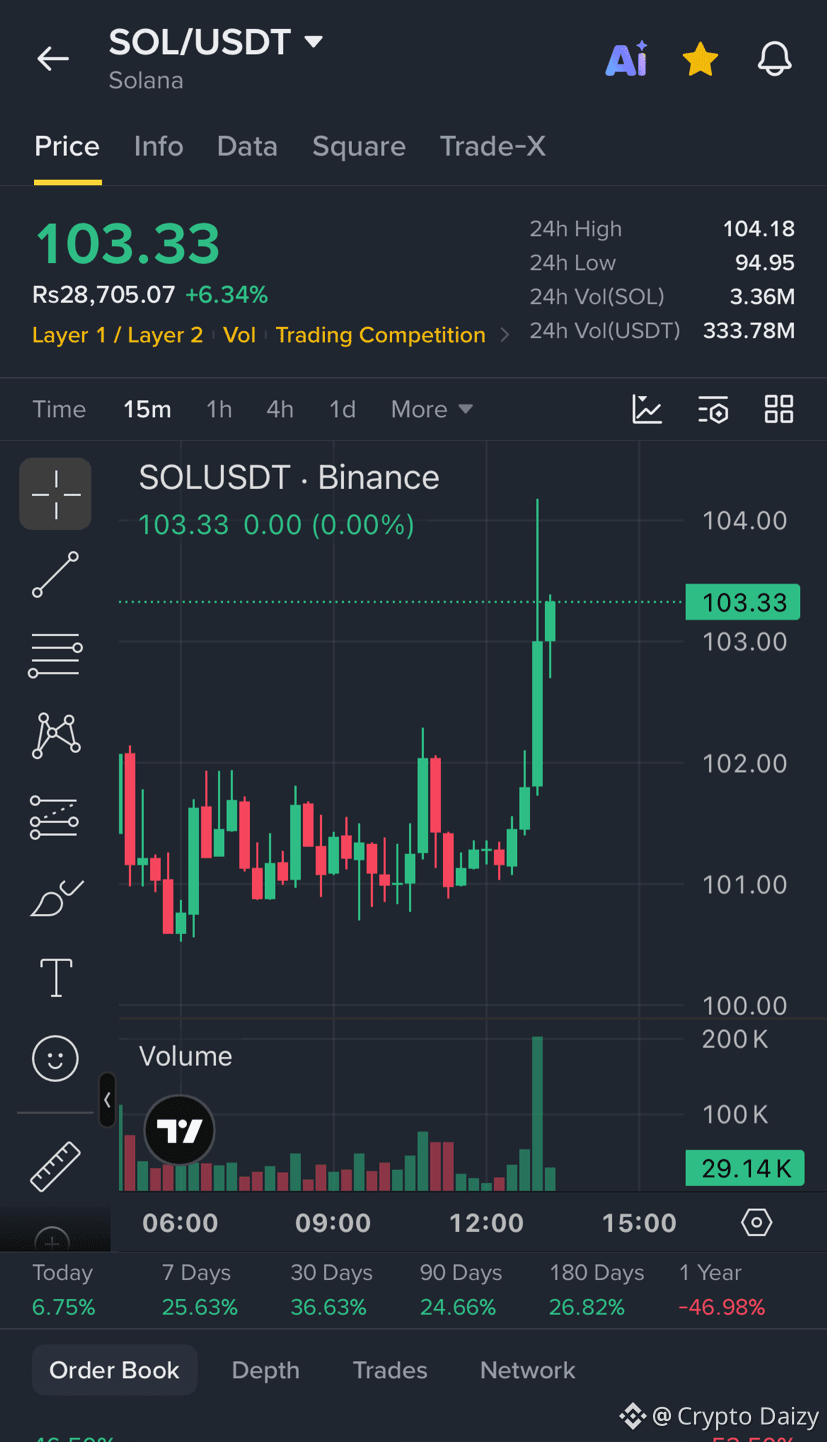Select the ruler measure tool

pyautogui.click(x=55, y=1166)
